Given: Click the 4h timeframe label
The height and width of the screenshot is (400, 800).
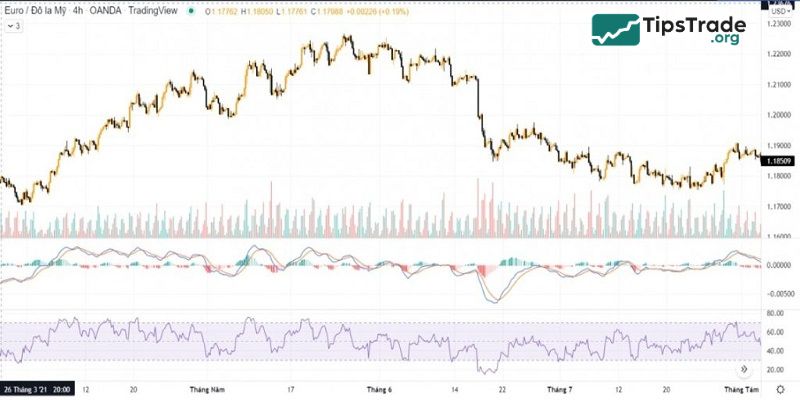Looking at the screenshot, I should (x=79, y=11).
